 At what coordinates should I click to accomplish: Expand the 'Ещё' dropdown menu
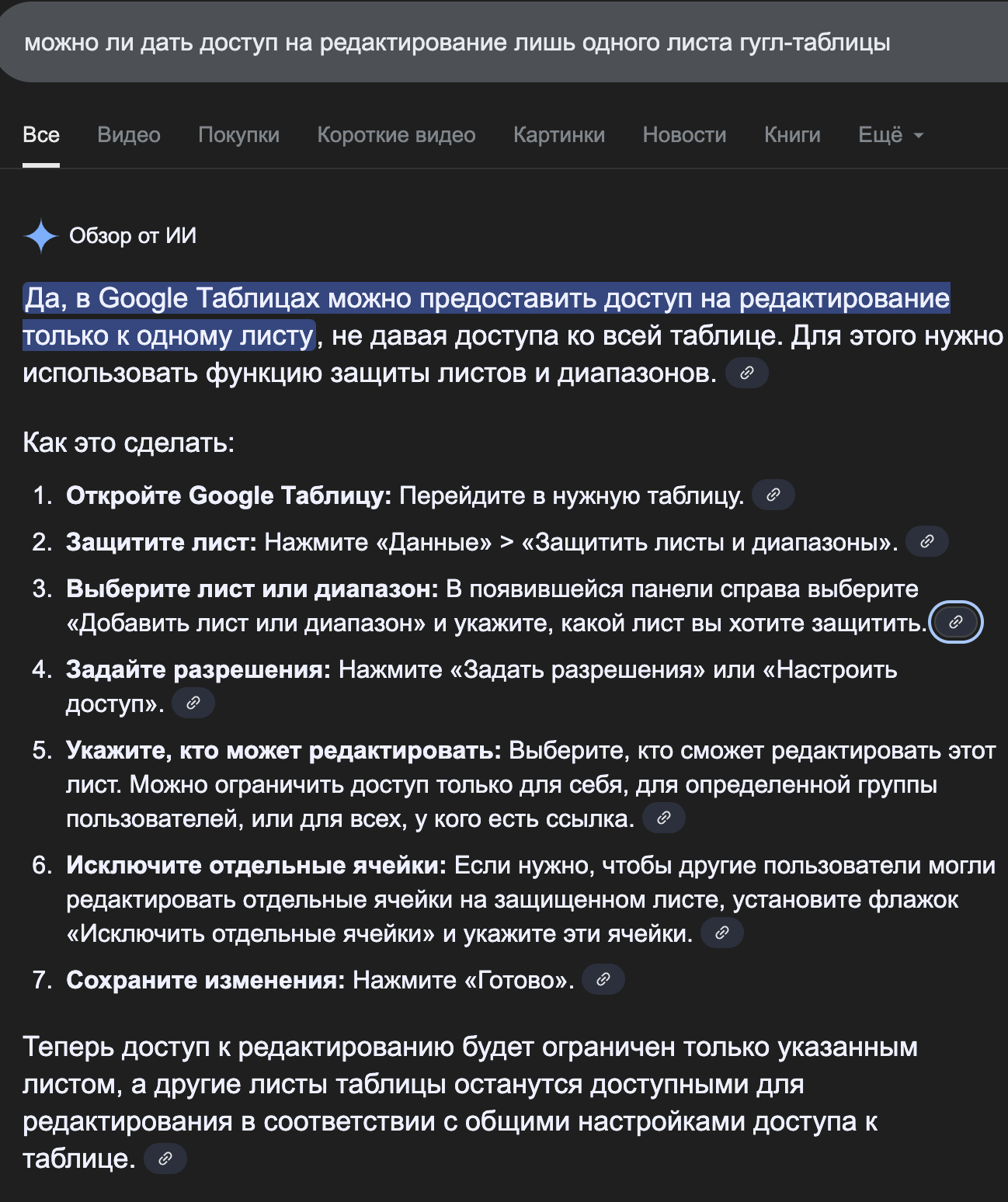click(891, 135)
